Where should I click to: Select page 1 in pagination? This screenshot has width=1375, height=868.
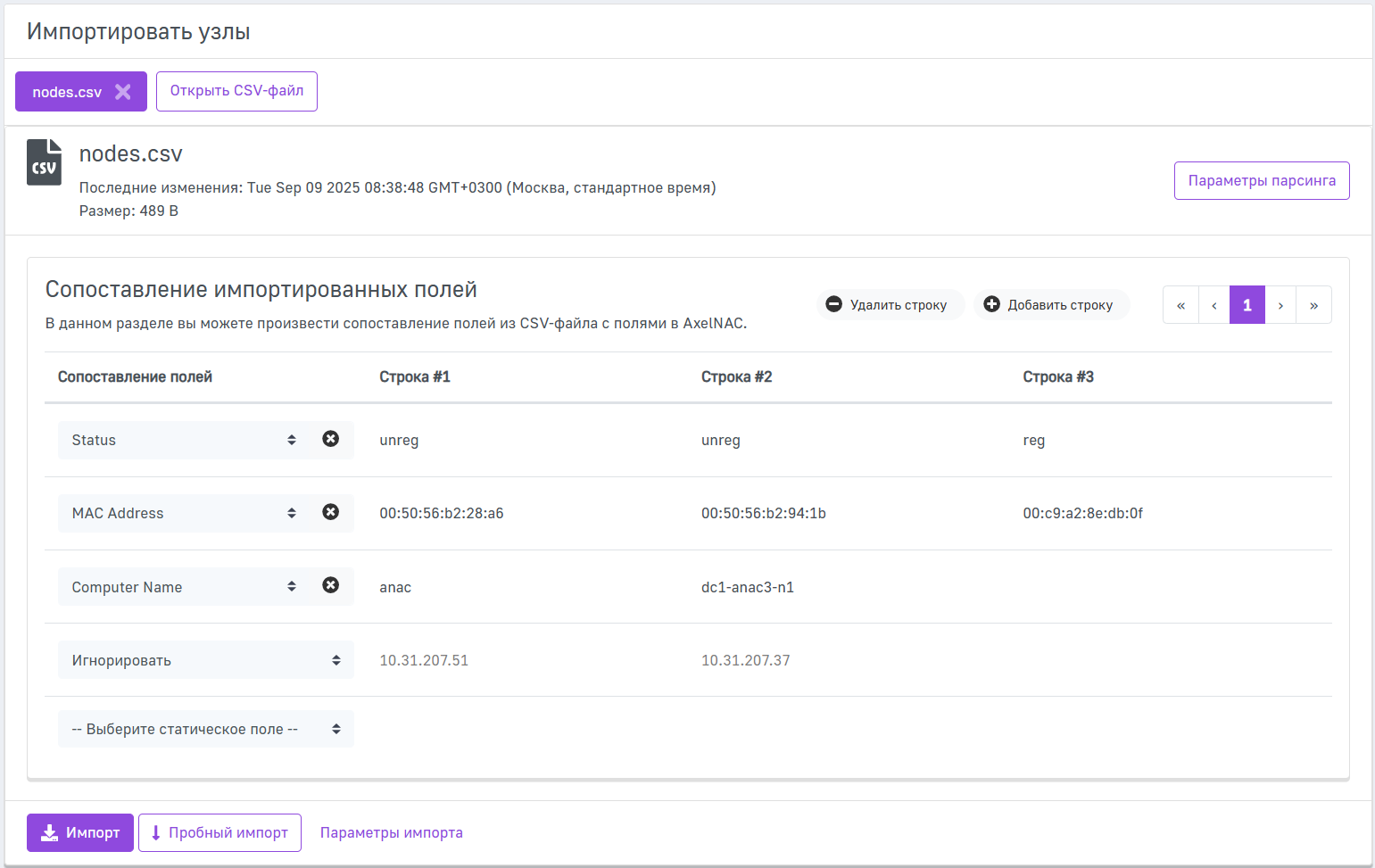click(1247, 305)
